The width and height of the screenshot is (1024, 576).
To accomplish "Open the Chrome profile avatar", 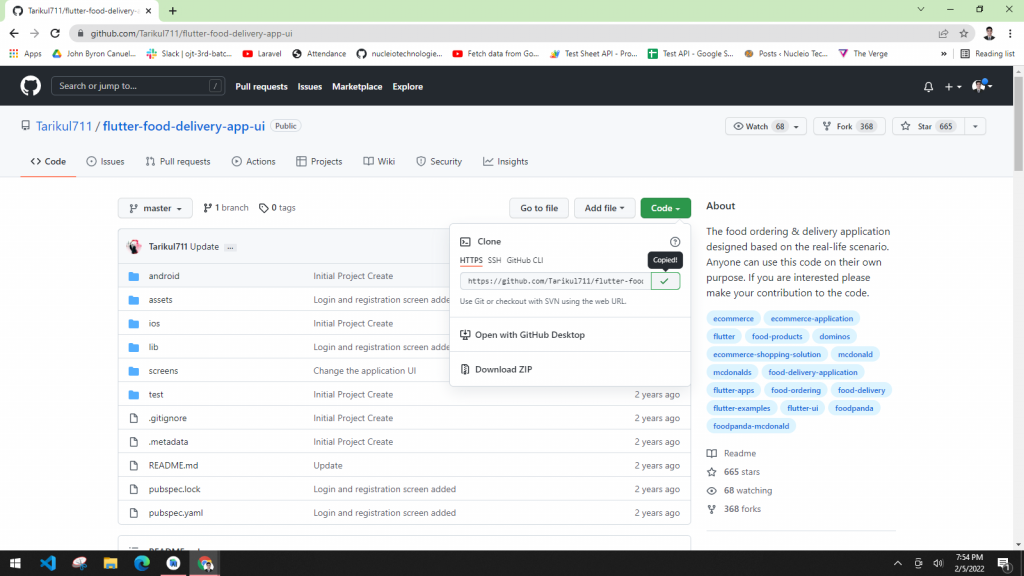I will click(989, 33).
